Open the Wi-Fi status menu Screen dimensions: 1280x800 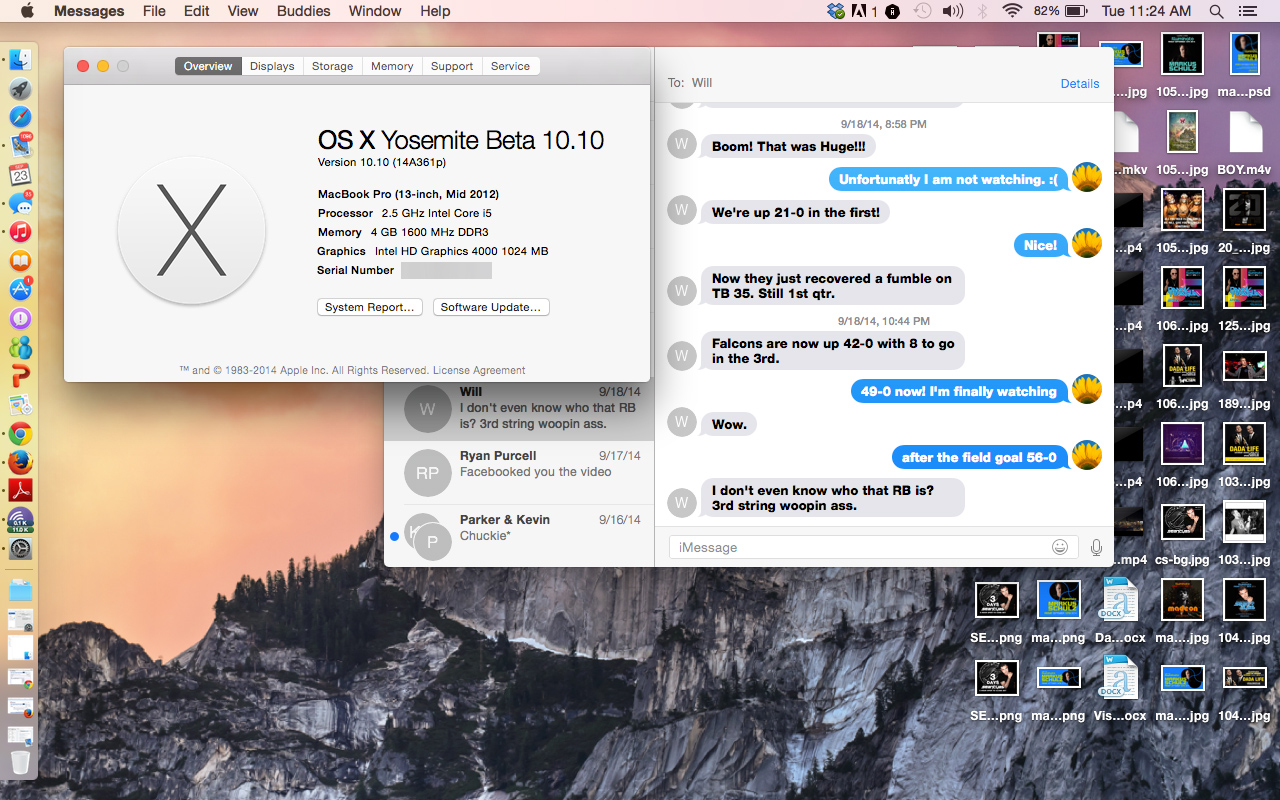[1012, 11]
